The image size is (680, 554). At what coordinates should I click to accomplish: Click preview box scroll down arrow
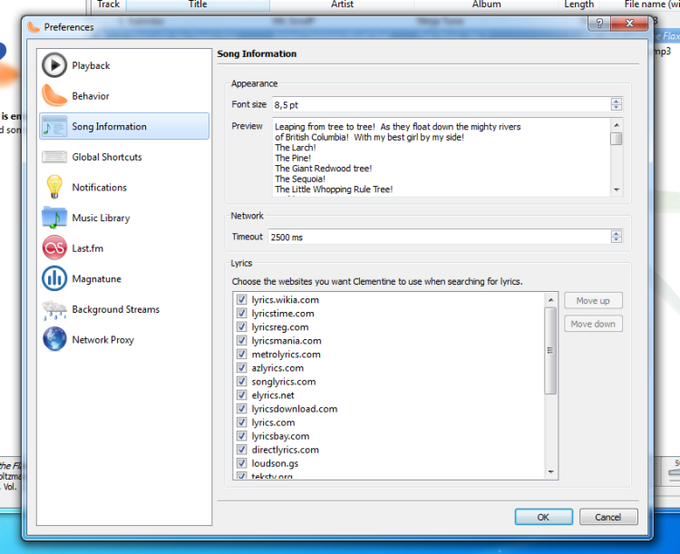click(x=616, y=190)
